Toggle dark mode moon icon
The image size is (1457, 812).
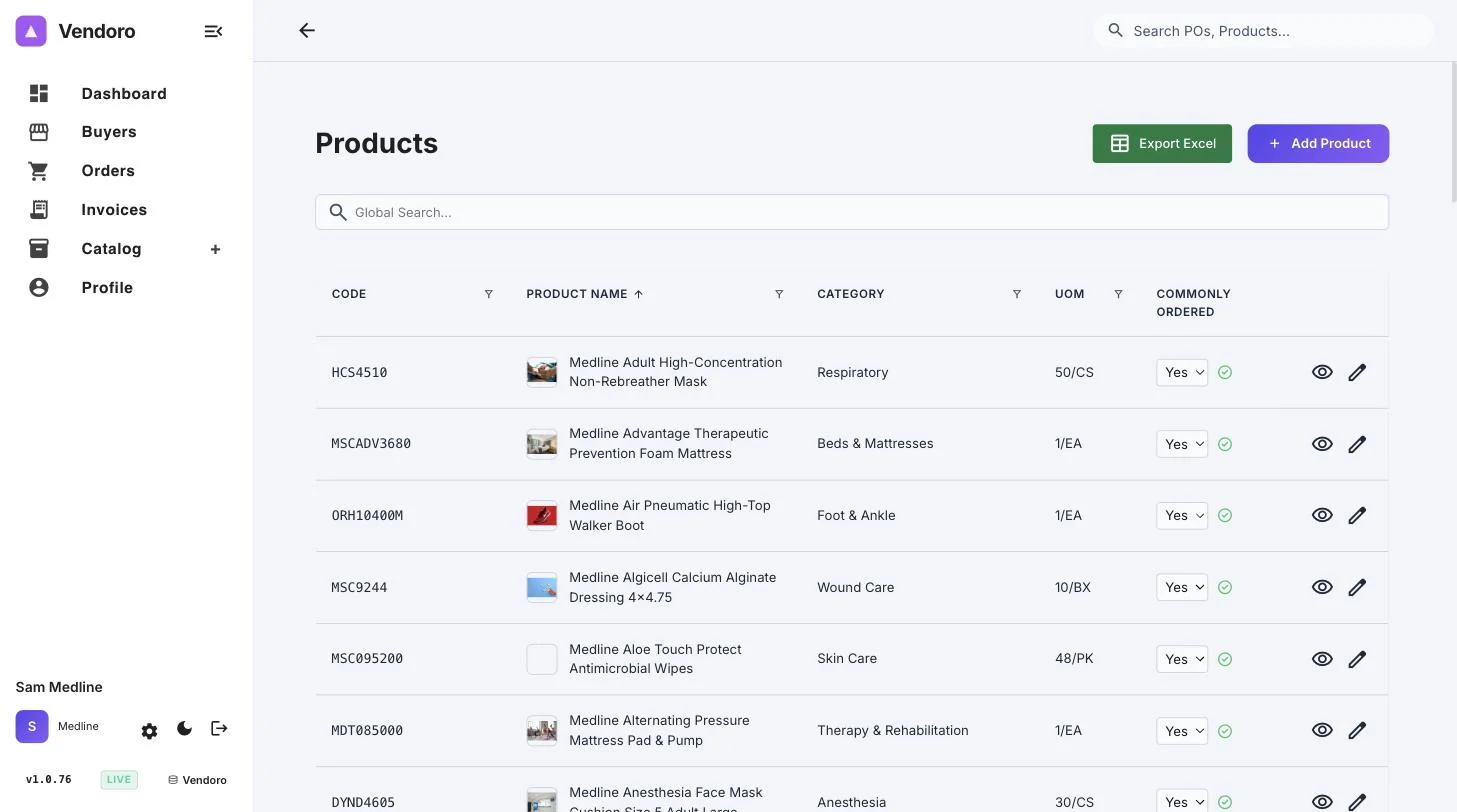(x=184, y=729)
